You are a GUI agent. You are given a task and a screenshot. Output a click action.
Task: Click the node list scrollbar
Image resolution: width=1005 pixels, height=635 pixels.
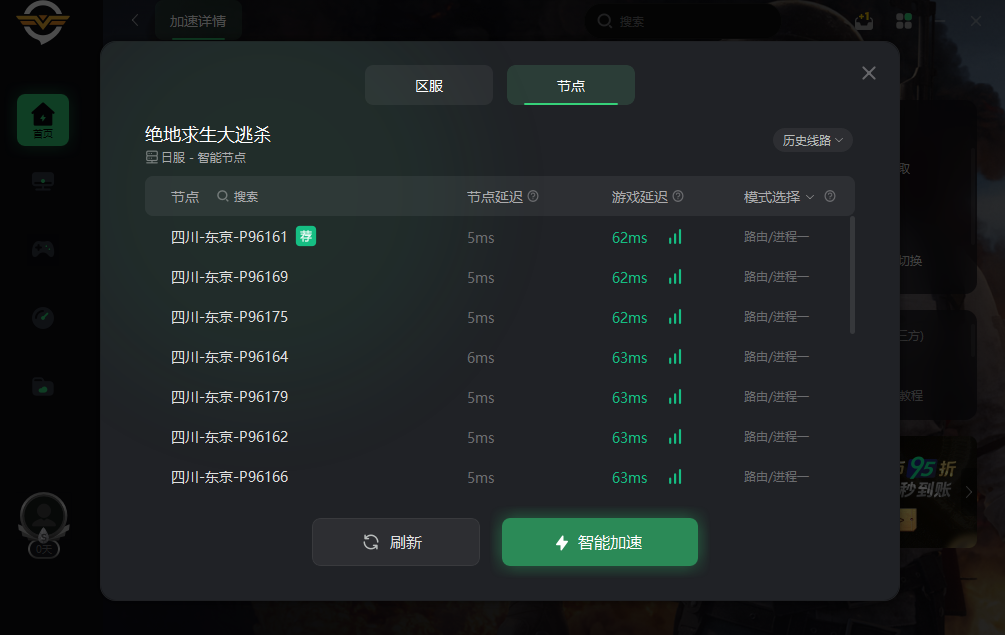pyautogui.click(x=852, y=275)
